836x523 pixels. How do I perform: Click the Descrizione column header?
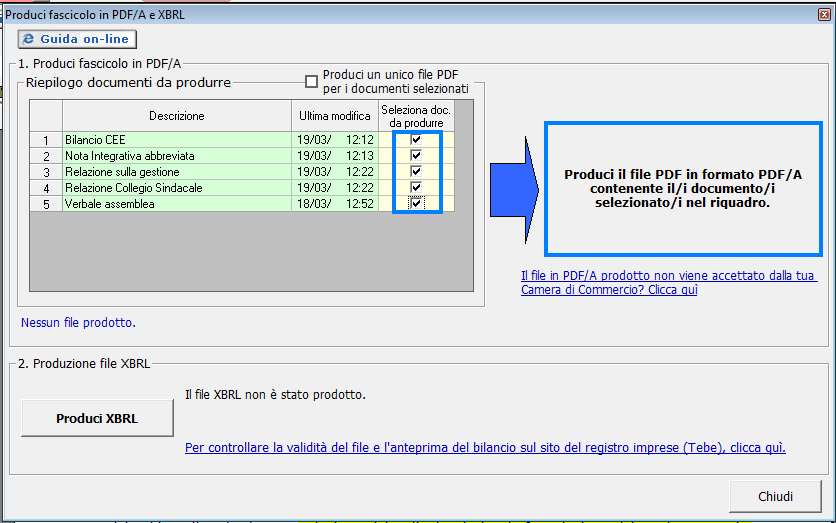point(176,116)
